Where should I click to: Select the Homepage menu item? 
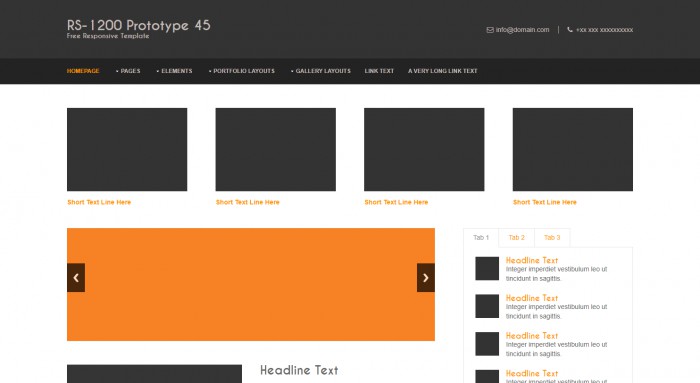pos(83,71)
